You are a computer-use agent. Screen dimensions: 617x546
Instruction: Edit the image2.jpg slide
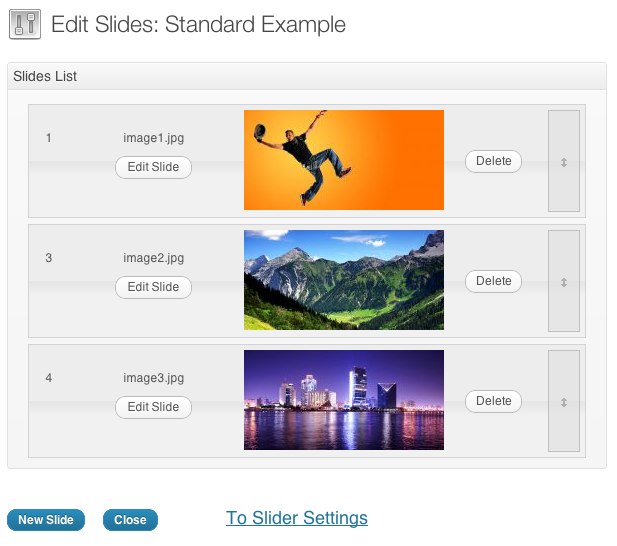(x=153, y=287)
